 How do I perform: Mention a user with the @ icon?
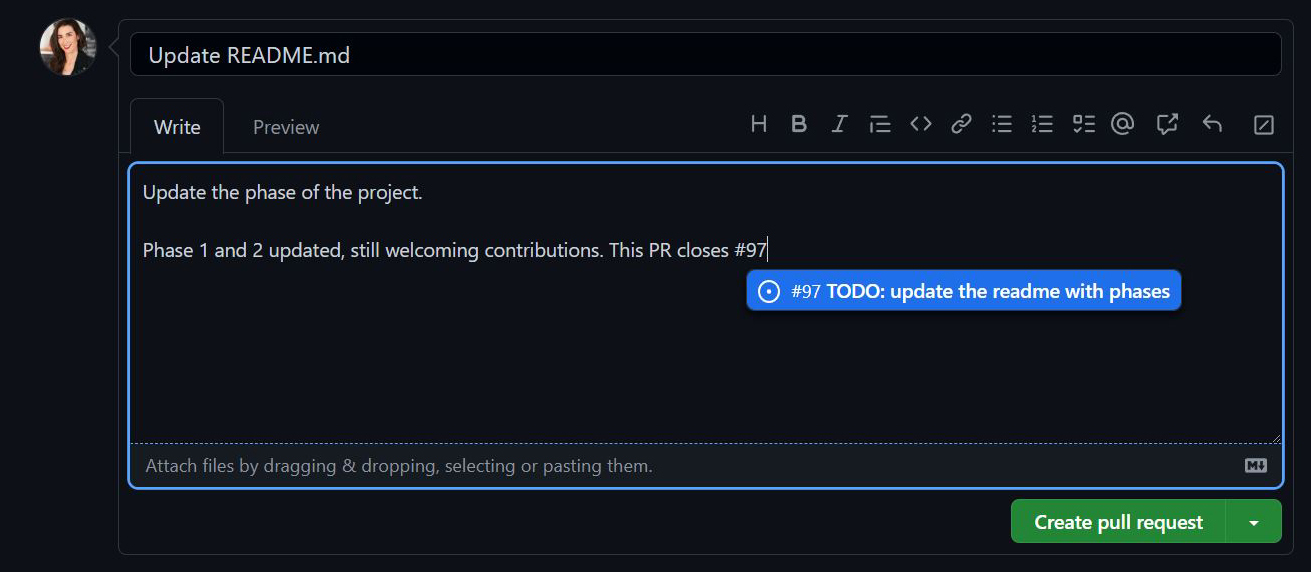[1123, 124]
